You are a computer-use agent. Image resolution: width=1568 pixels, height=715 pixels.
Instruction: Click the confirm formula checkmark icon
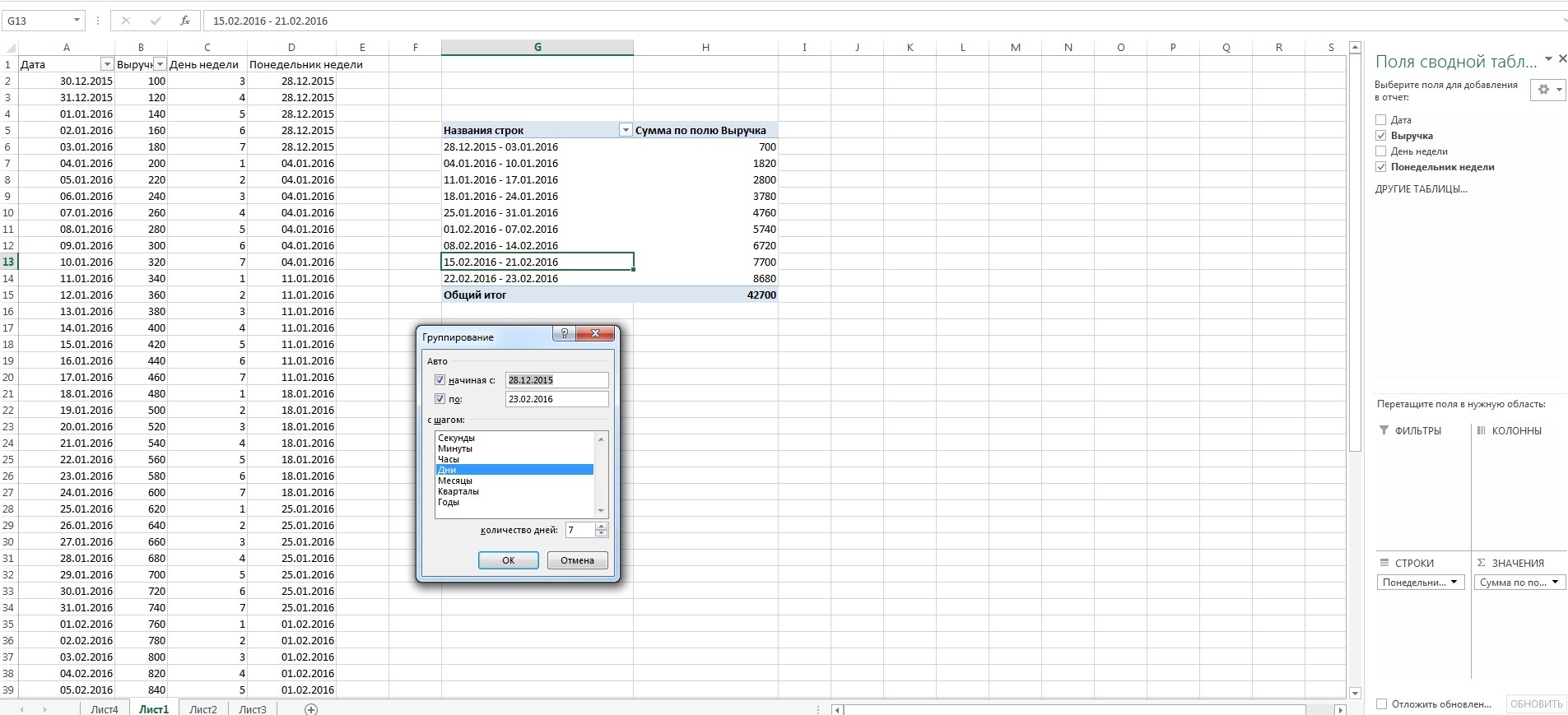(156, 21)
